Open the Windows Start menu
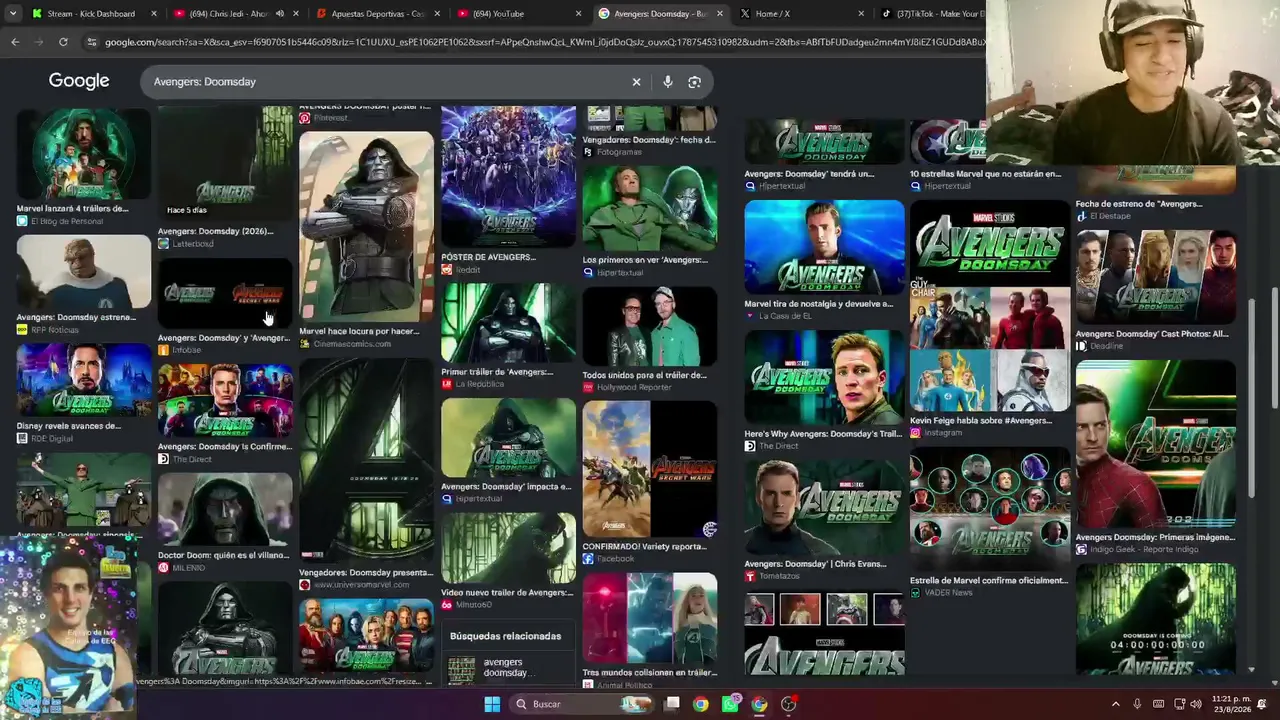The height and width of the screenshot is (720, 1280). point(492,704)
